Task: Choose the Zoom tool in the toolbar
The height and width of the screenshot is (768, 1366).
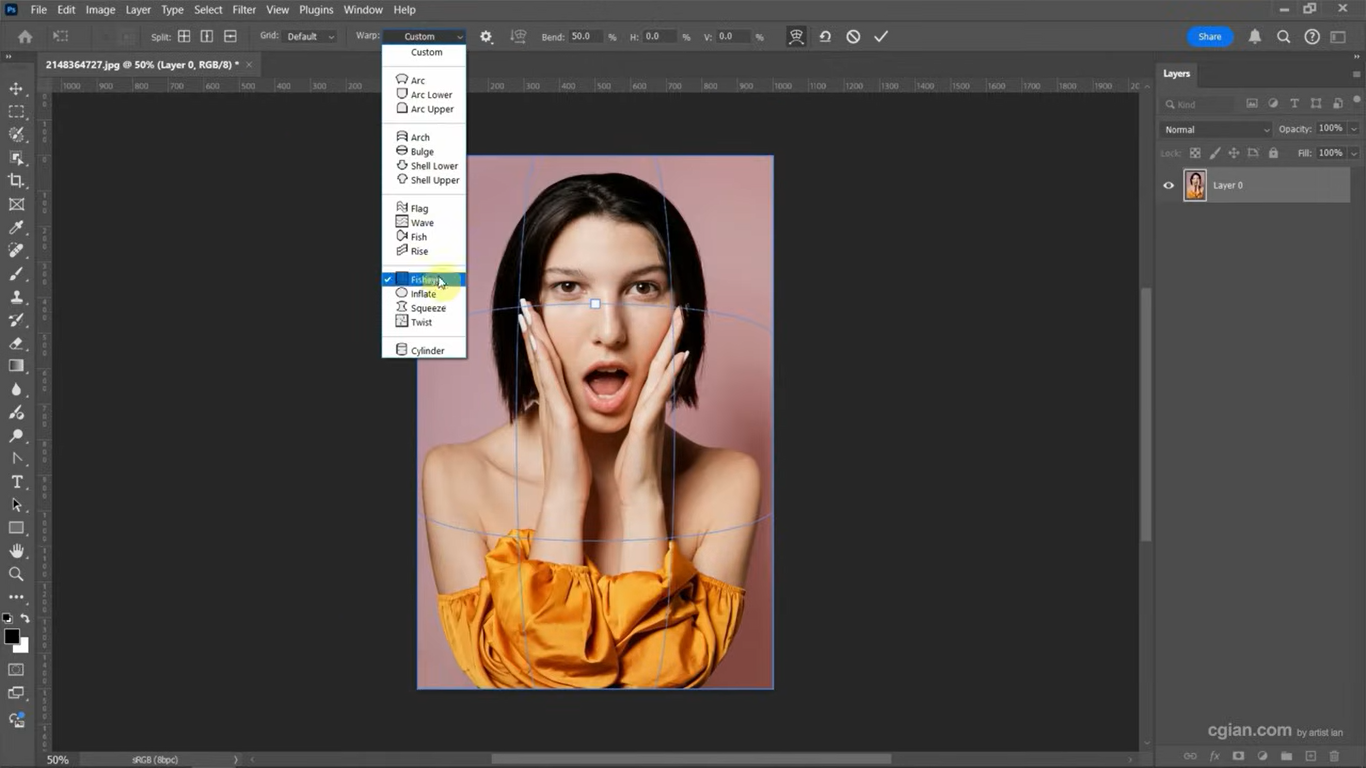Action: [x=16, y=574]
